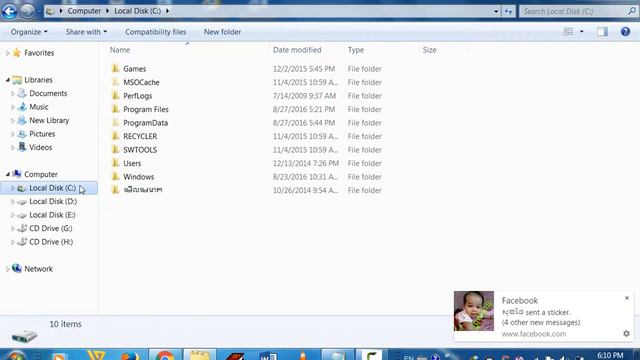Click the Windows Start button
Image resolution: width=640 pixels, height=360 pixels.
coord(16,355)
